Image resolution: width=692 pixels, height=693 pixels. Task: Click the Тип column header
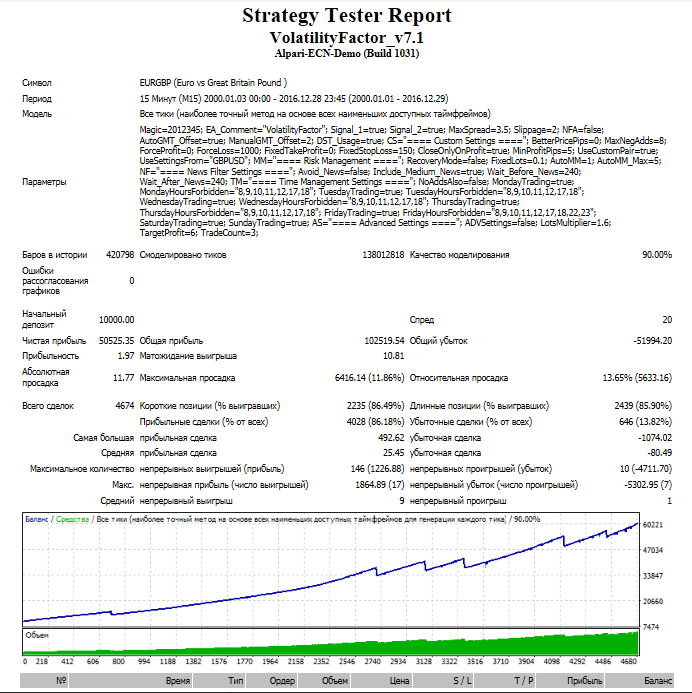pos(219,681)
